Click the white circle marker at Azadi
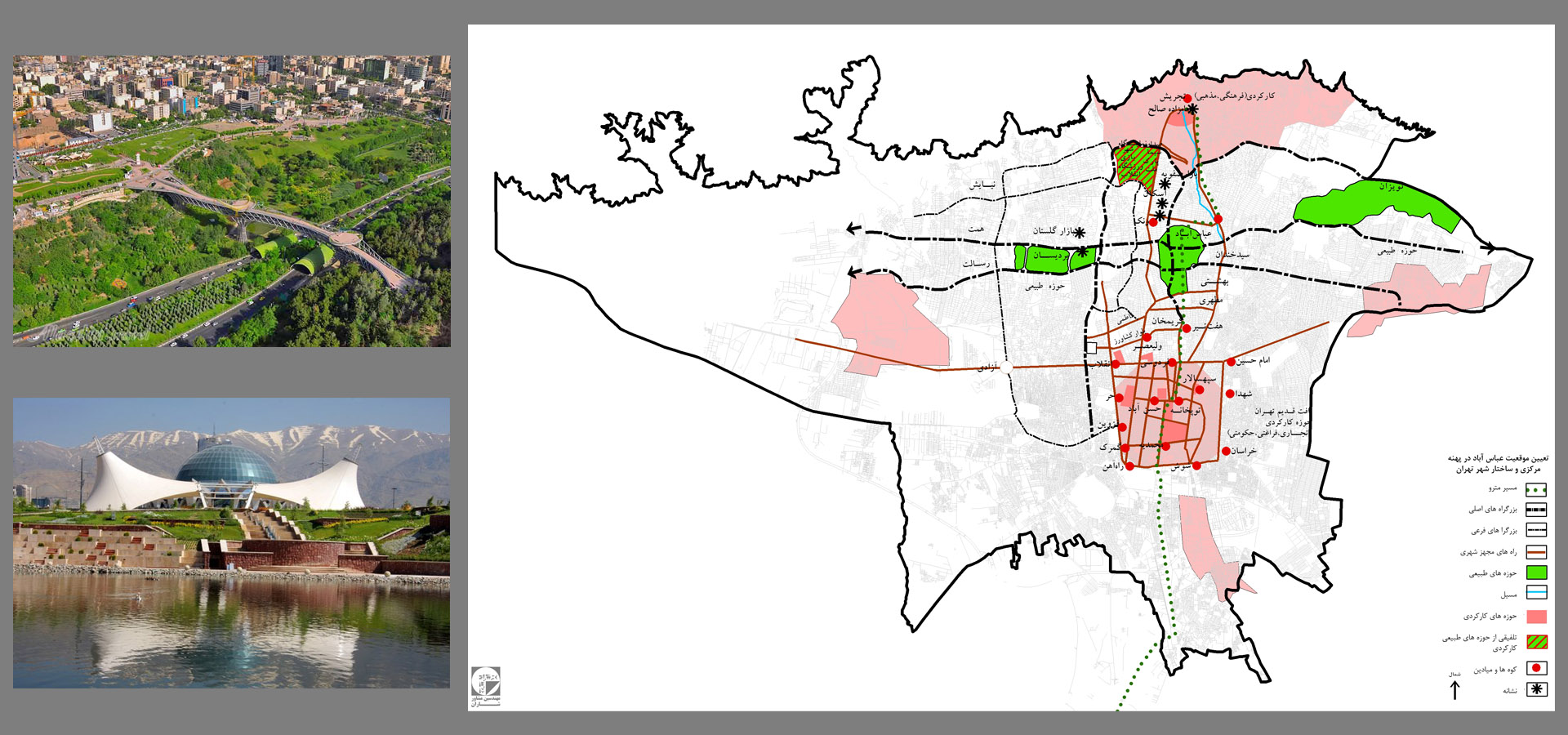This screenshot has height=735, width=1568. (1006, 368)
